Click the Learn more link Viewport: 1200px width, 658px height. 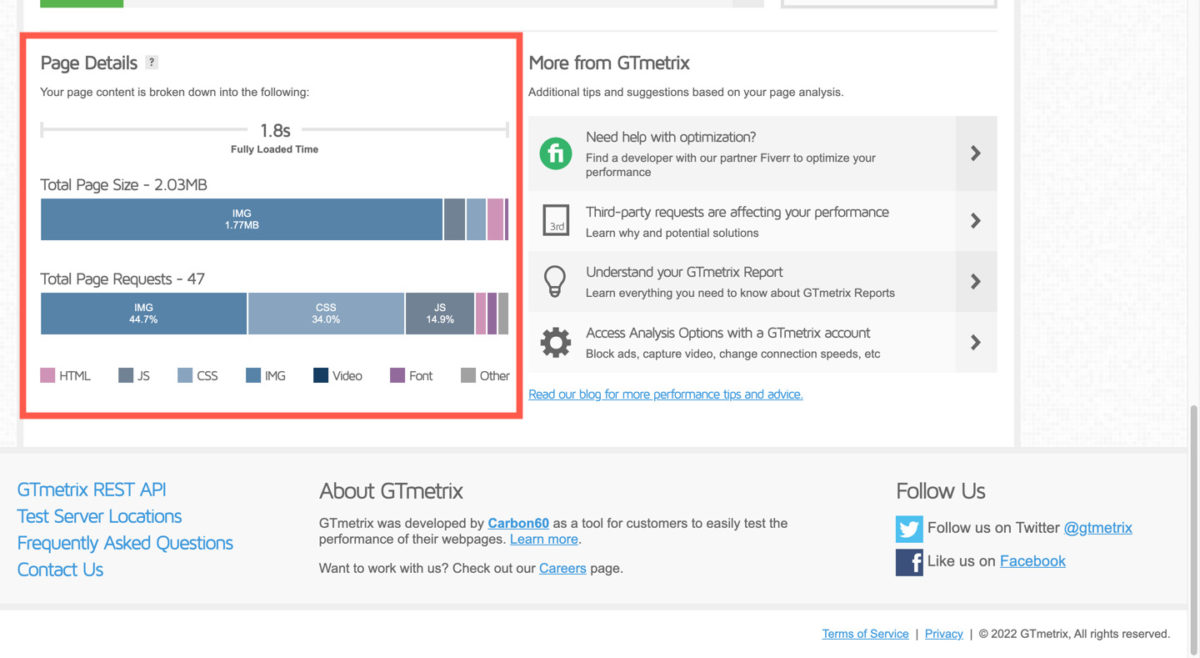pos(544,539)
